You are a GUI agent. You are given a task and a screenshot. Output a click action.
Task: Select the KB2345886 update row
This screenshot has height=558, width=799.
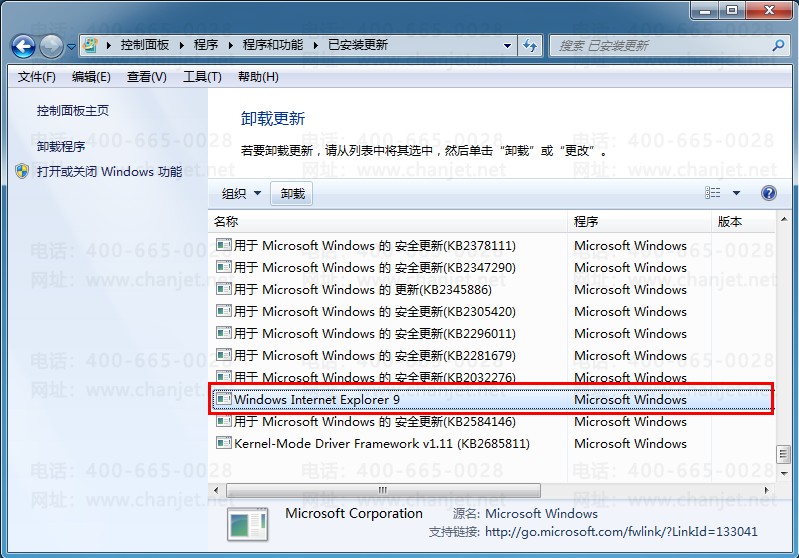492,289
